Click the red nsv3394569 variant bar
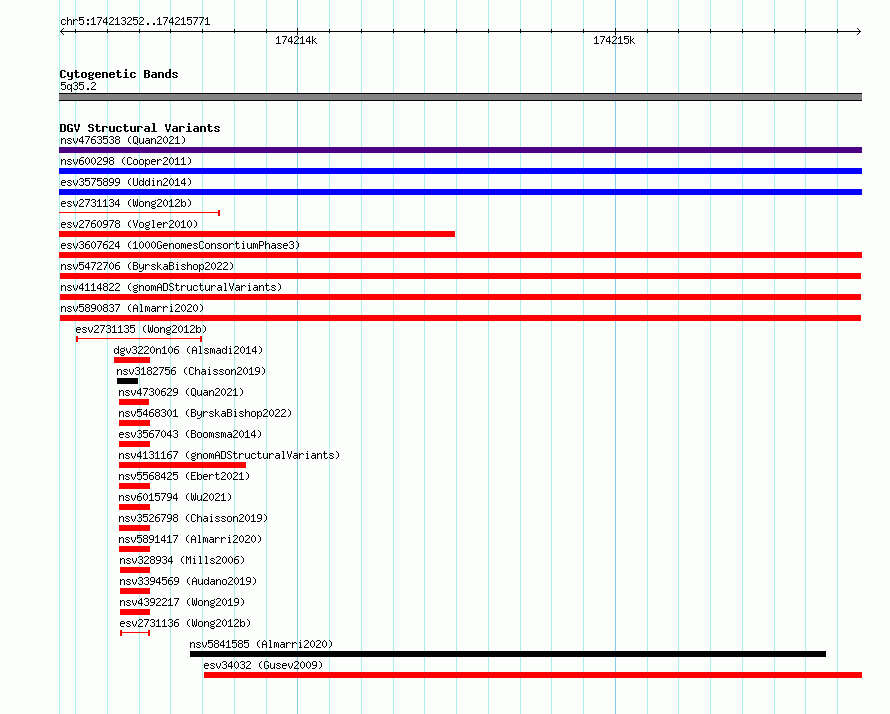 click(135, 591)
